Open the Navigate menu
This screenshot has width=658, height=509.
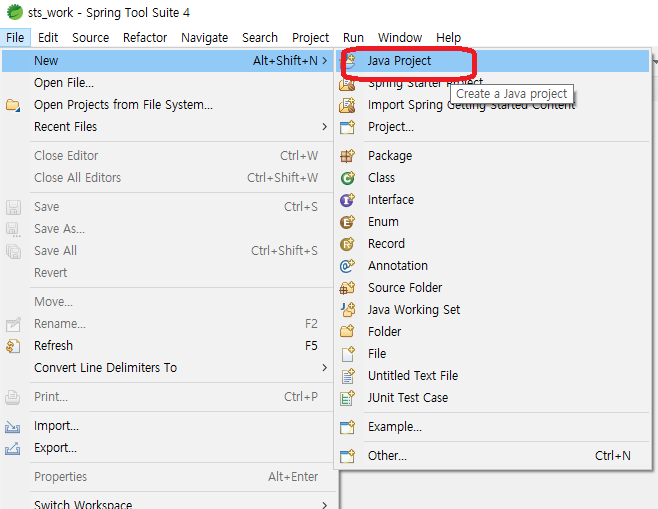pos(205,38)
